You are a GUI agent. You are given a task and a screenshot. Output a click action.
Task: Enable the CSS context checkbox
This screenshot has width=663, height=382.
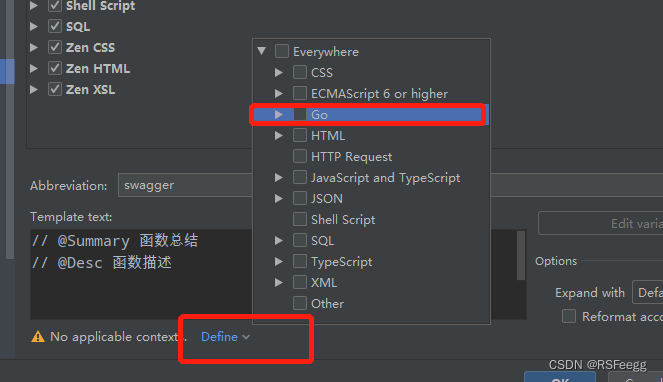click(300, 72)
